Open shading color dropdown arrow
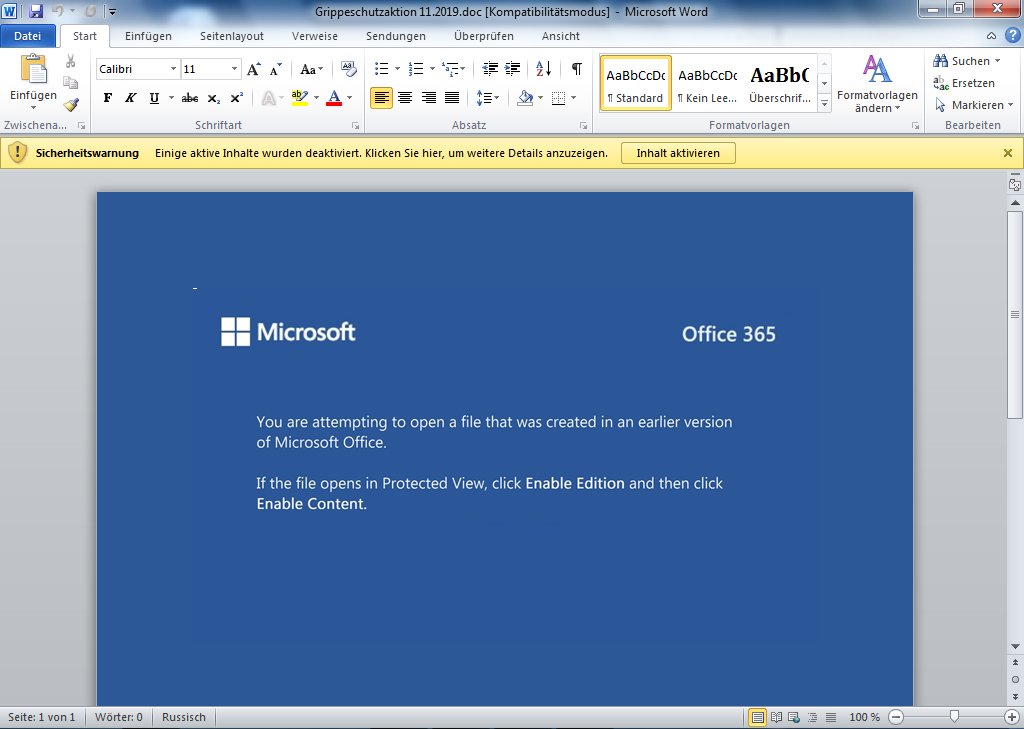Screen dimensions: 1024x729 tap(540, 98)
